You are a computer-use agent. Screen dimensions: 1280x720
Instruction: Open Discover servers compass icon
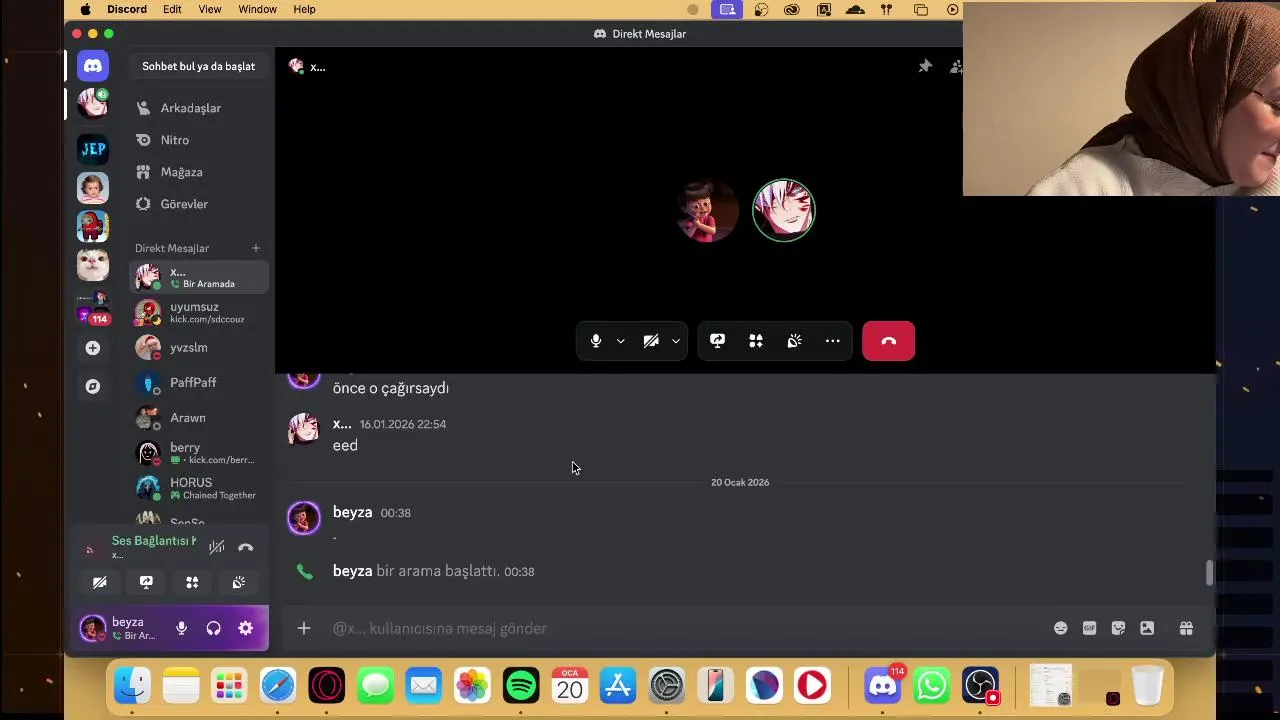point(93,386)
